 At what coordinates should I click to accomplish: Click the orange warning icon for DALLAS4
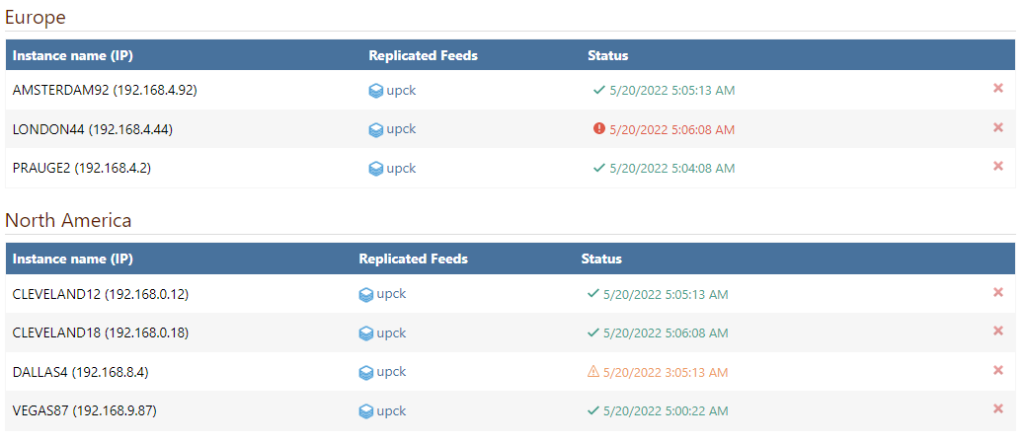[593, 371]
